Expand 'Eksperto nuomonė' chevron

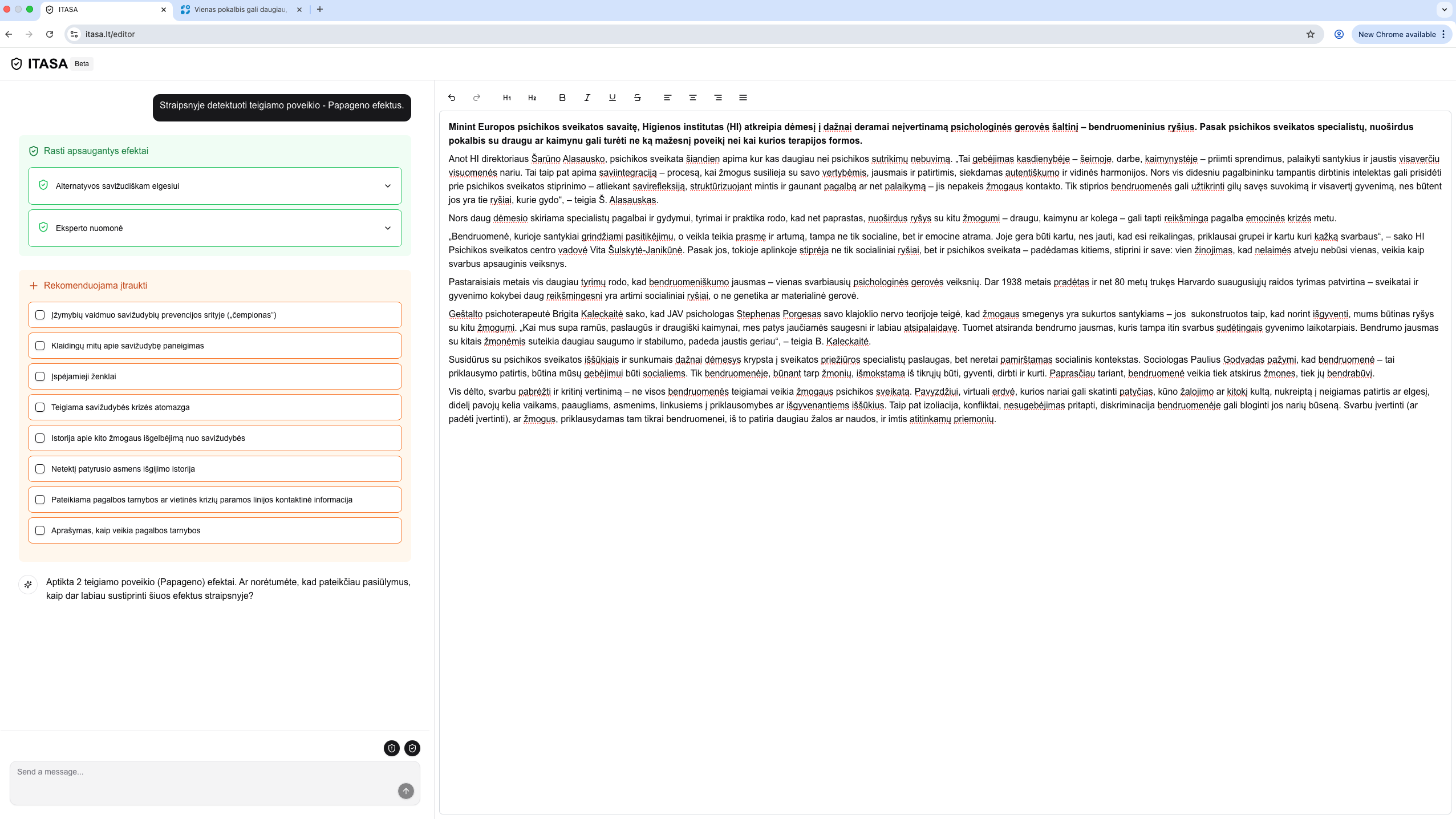[388, 228]
